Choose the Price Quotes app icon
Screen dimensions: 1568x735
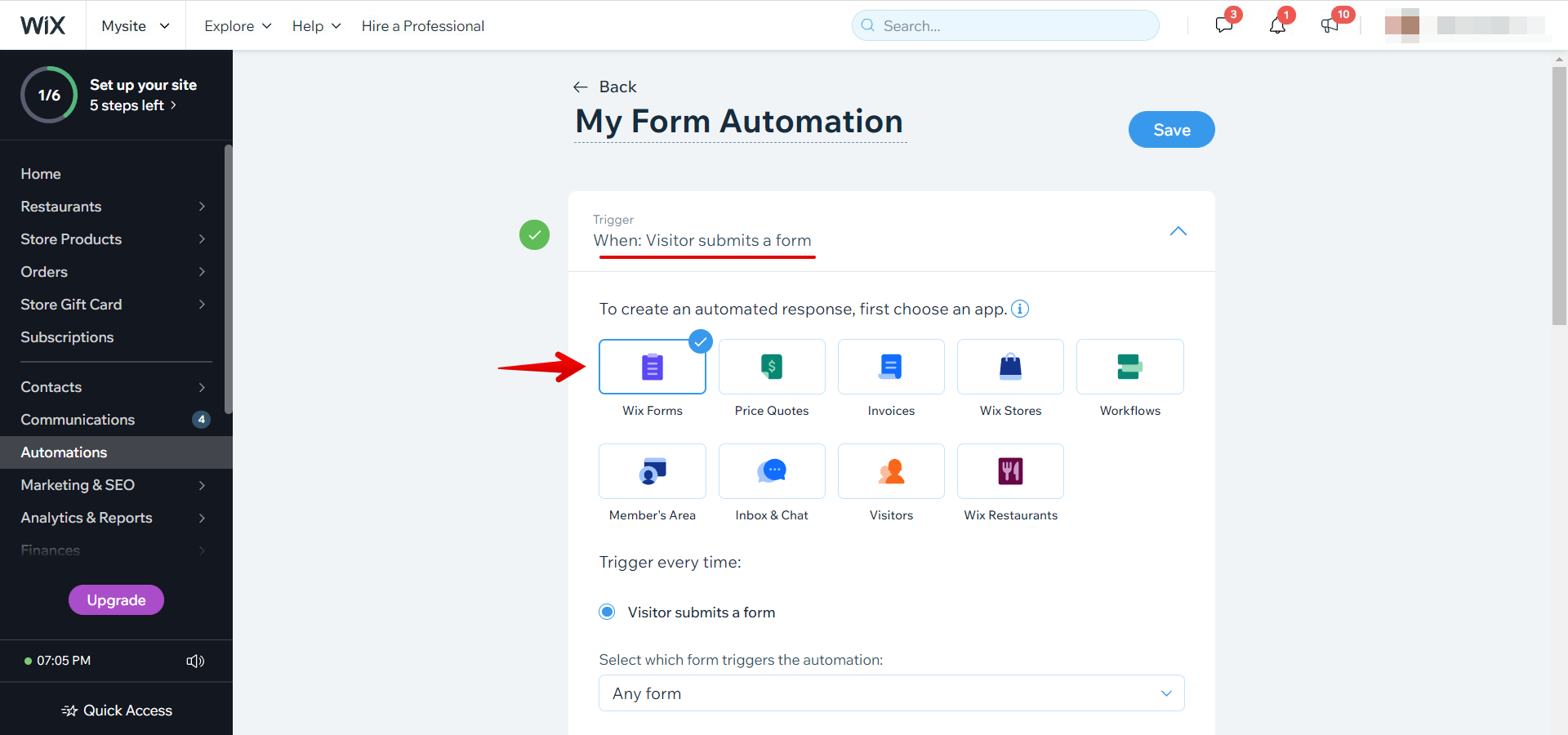point(772,367)
